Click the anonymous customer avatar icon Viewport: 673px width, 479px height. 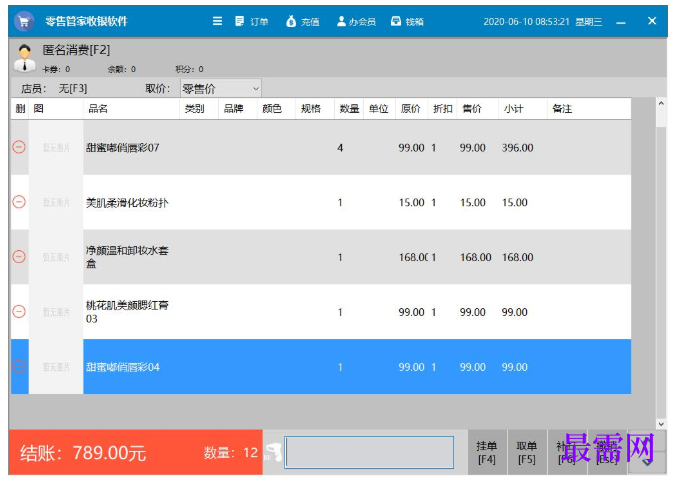(x=24, y=58)
